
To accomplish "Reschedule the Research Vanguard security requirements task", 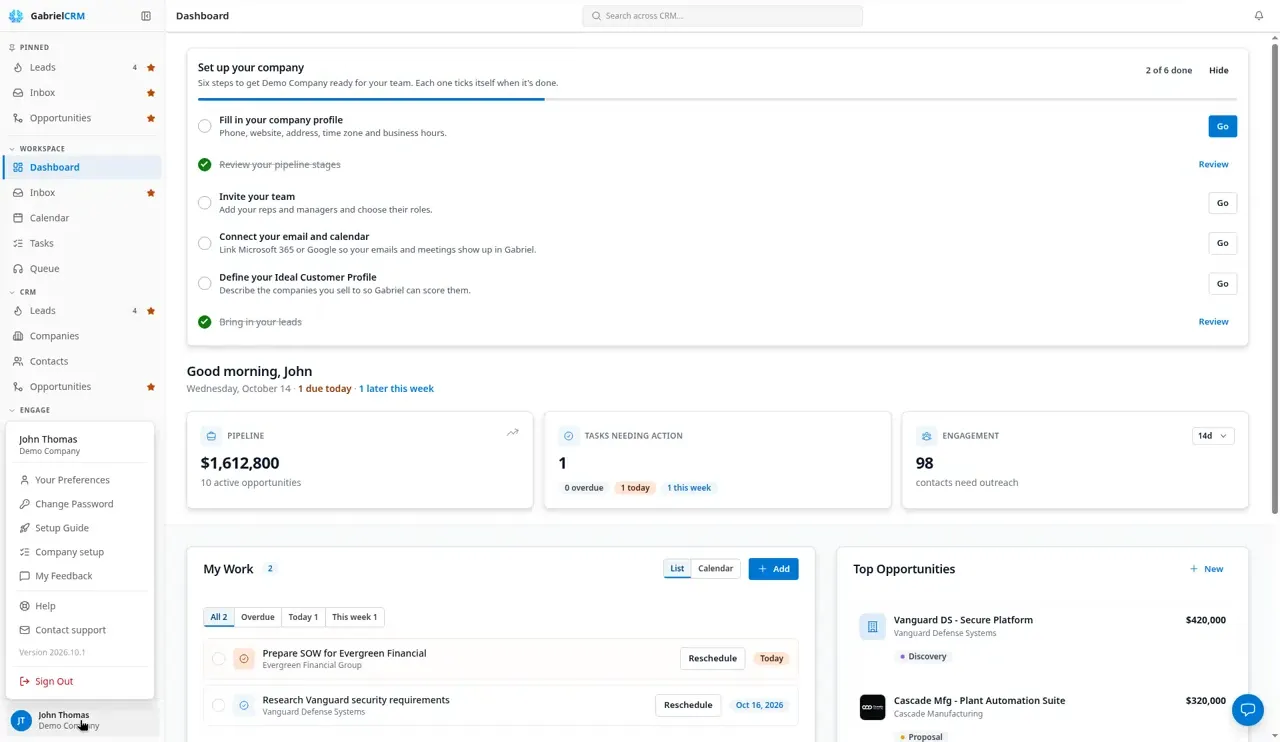I will point(688,705).
